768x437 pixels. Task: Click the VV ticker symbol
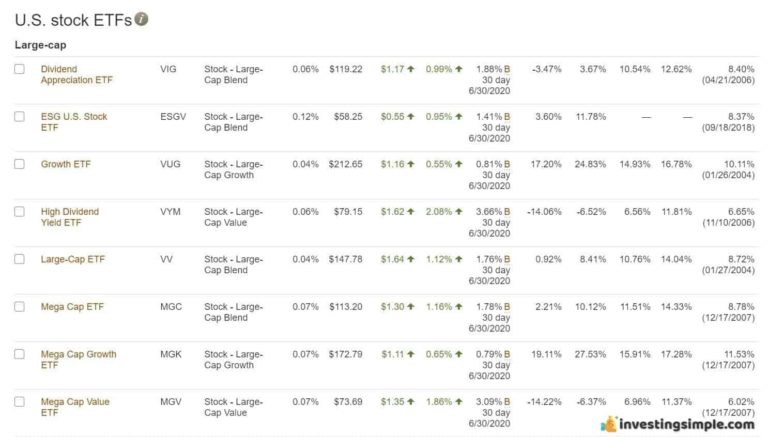(x=167, y=259)
